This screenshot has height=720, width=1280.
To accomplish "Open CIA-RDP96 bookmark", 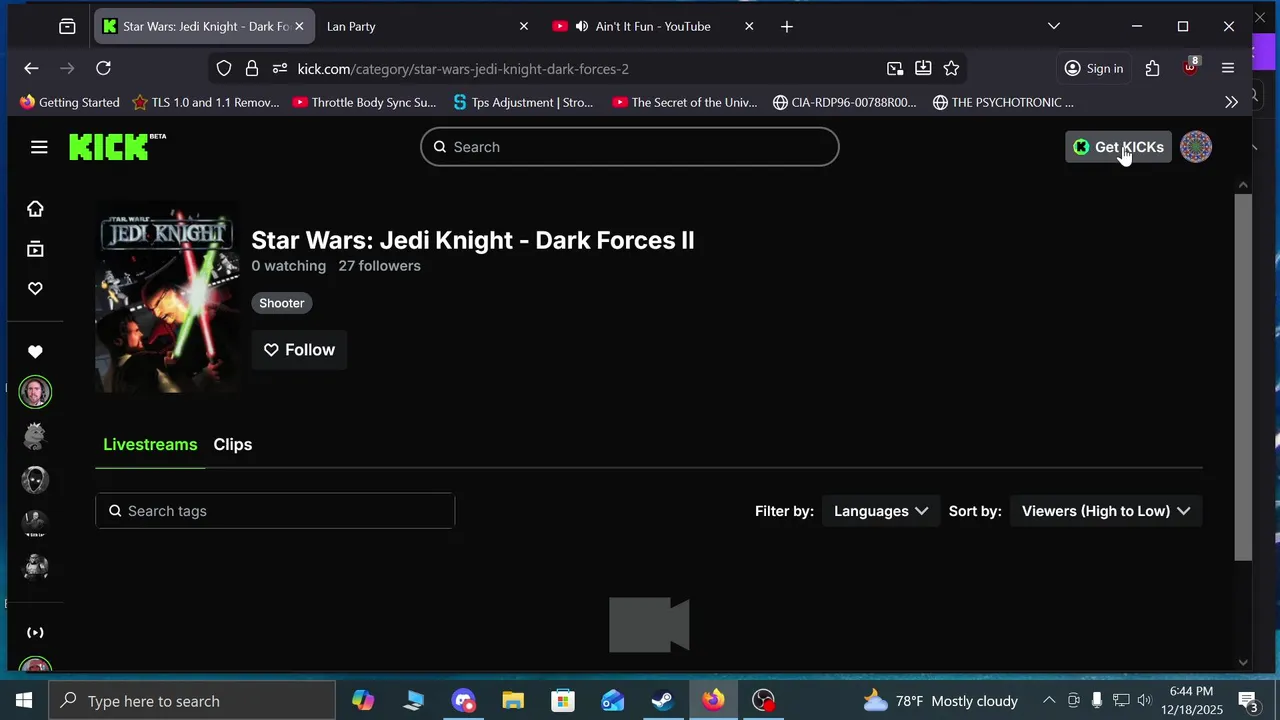I will pos(845,102).
